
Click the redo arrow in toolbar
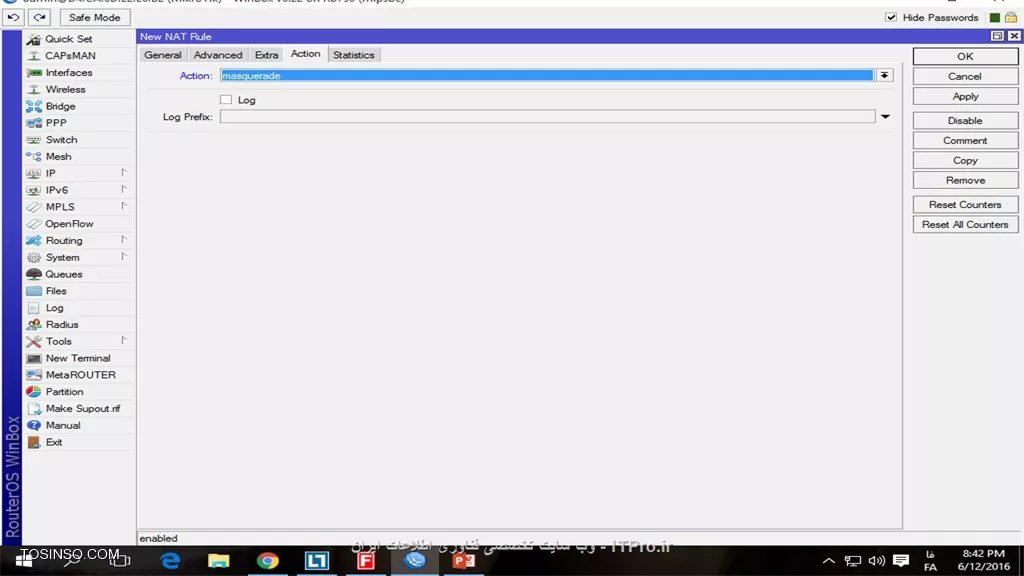tap(39, 18)
